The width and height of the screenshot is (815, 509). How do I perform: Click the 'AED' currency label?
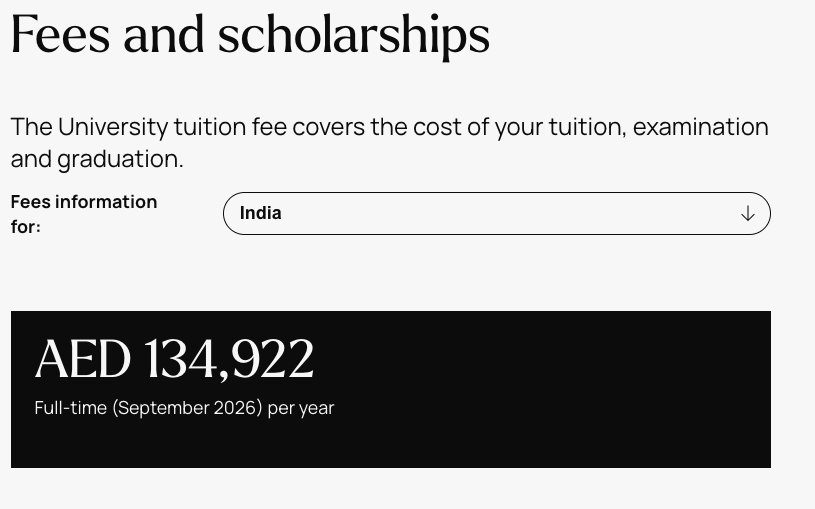(x=82, y=360)
